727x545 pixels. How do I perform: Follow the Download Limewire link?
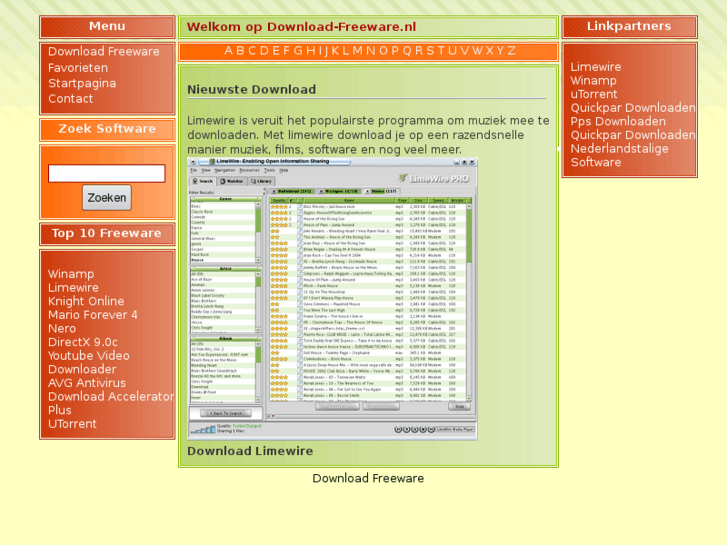tap(250, 451)
